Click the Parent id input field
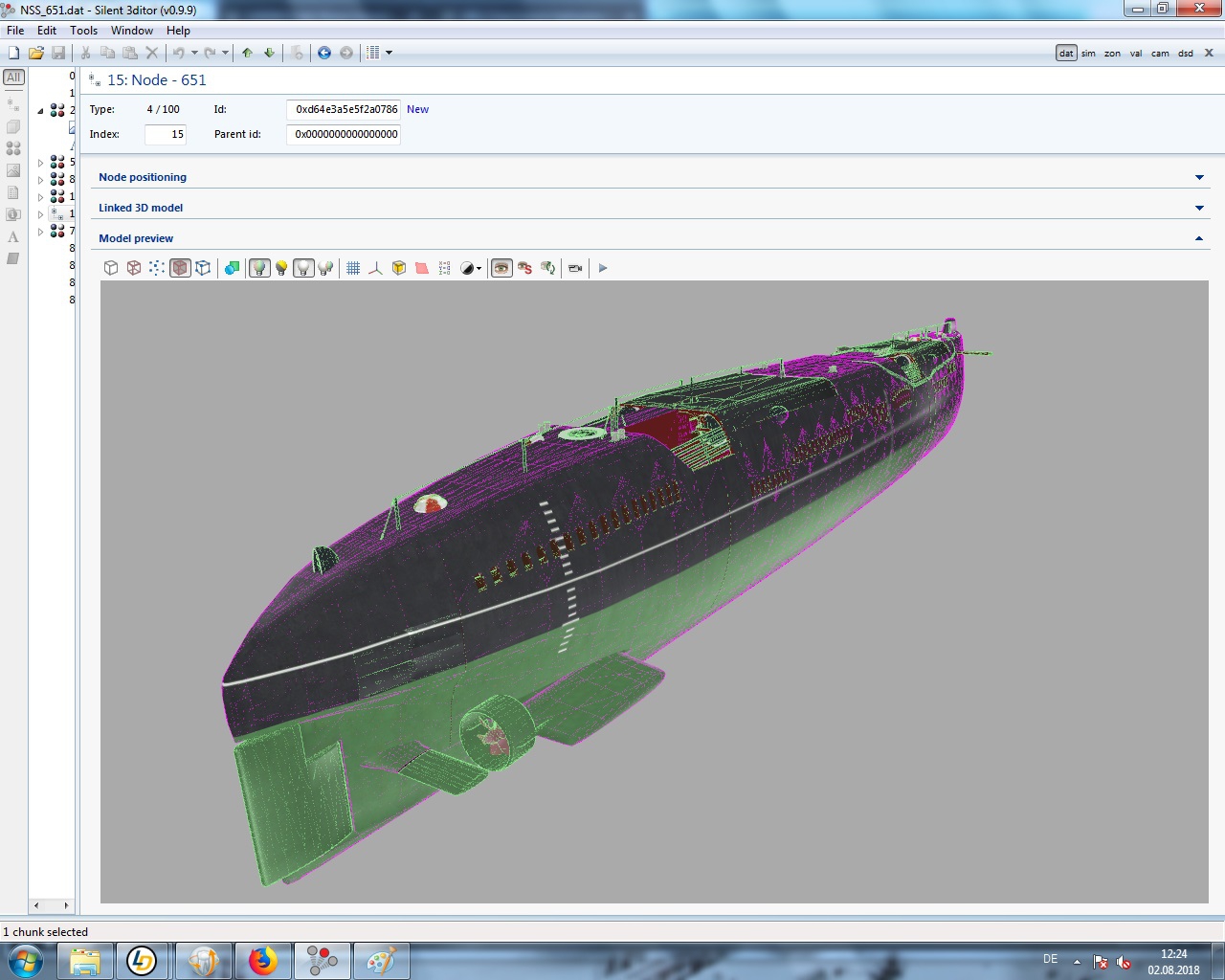 (345, 134)
